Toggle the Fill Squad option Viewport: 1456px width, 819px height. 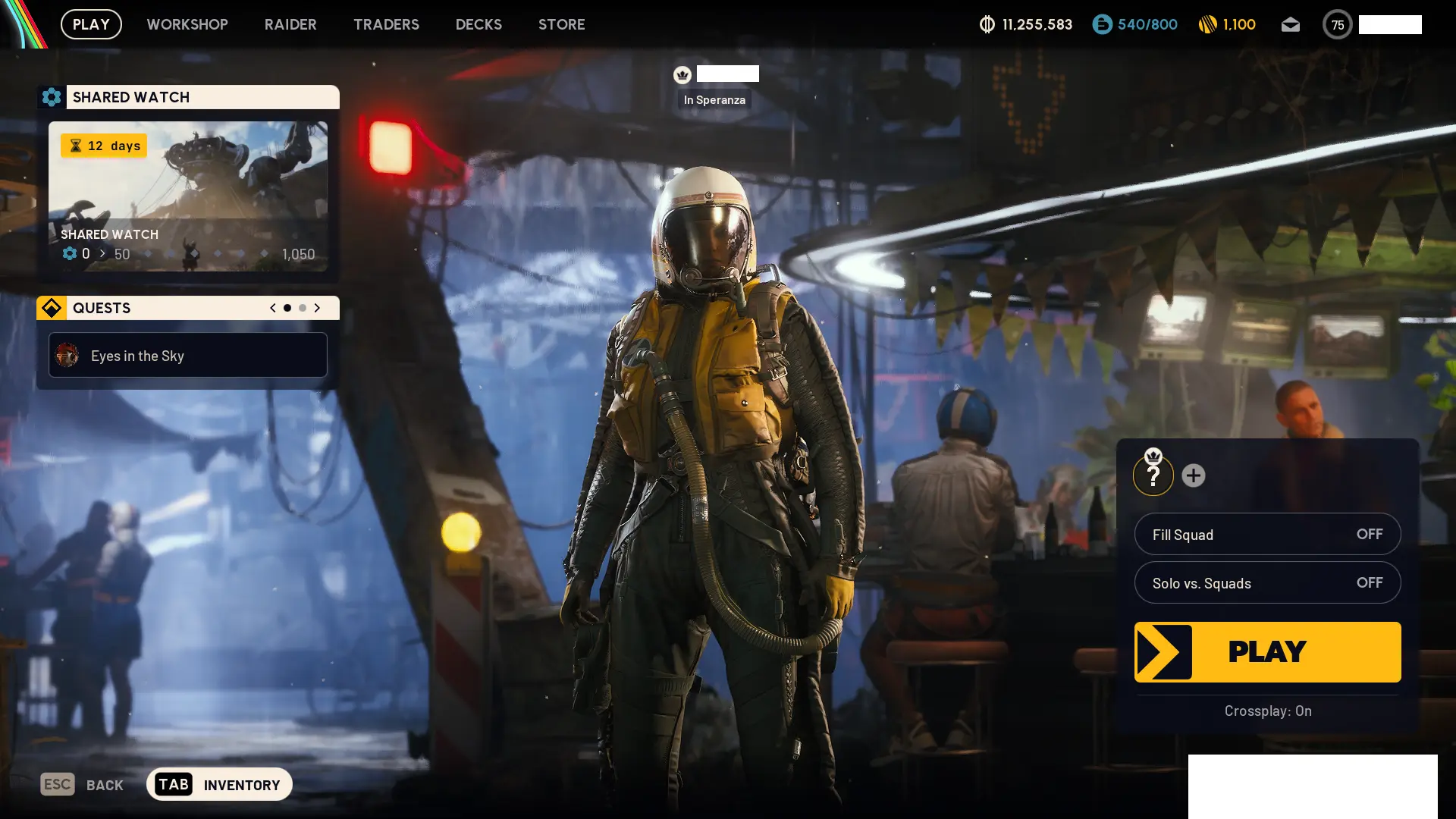(1267, 535)
